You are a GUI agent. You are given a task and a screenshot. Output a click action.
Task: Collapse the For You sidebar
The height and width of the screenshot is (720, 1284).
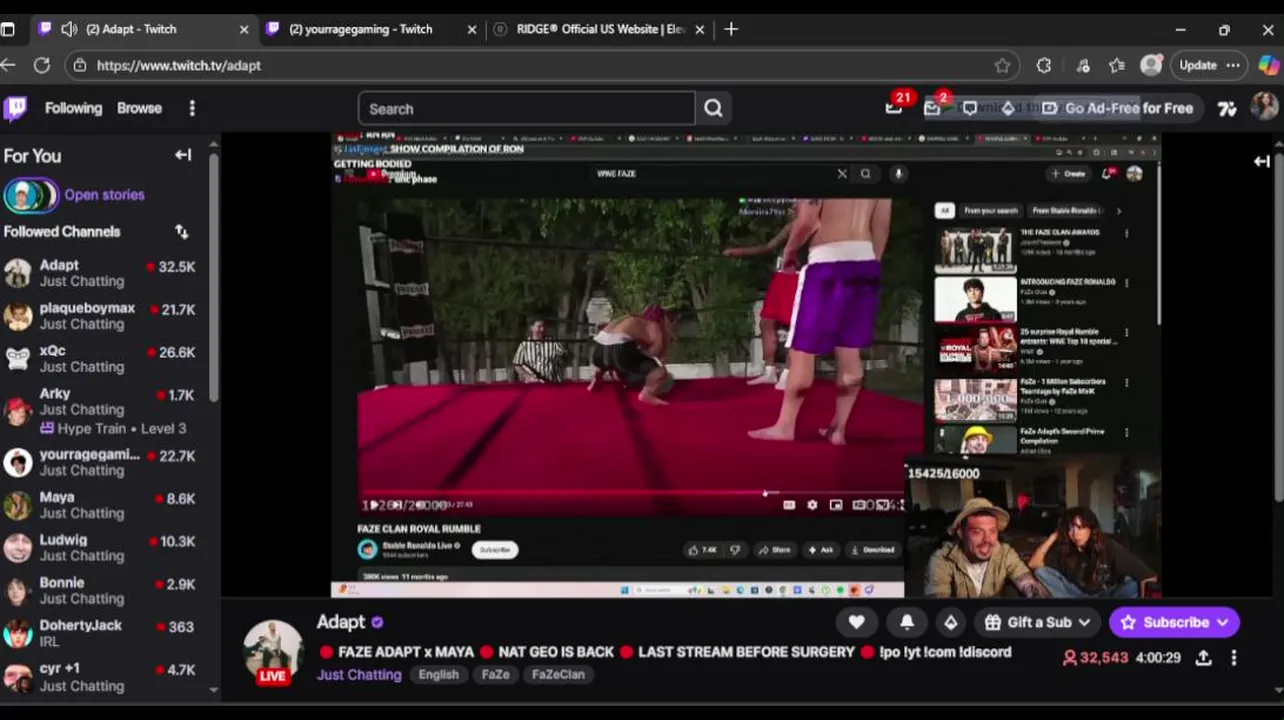(x=183, y=155)
